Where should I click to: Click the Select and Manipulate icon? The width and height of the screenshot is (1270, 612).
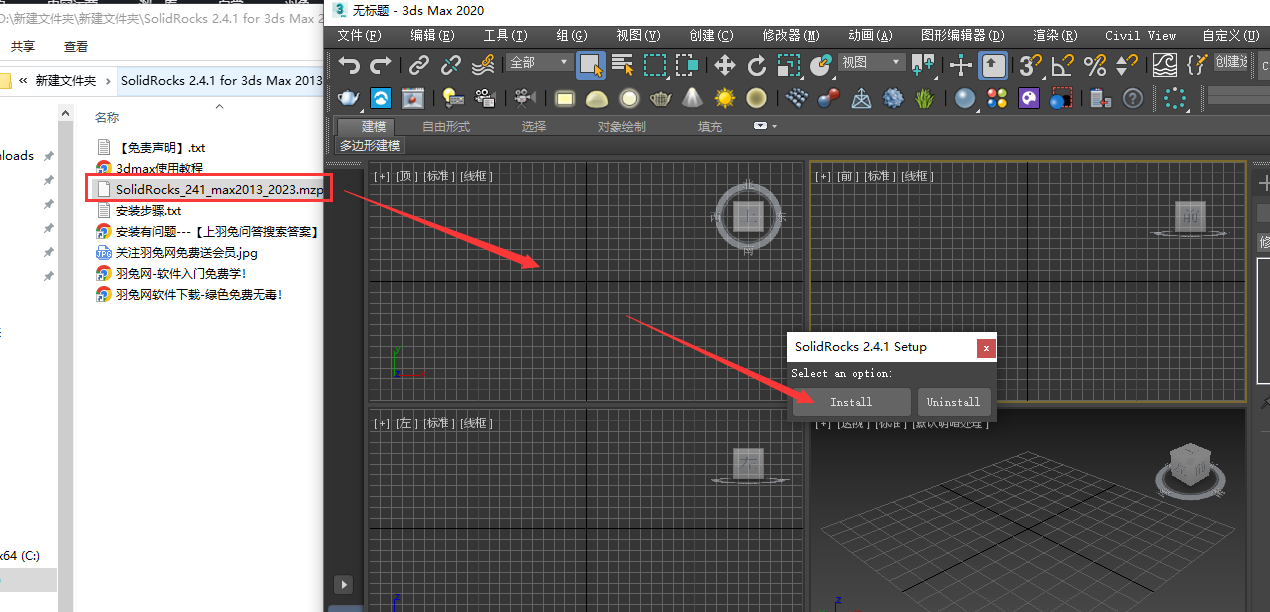[x=961, y=66]
